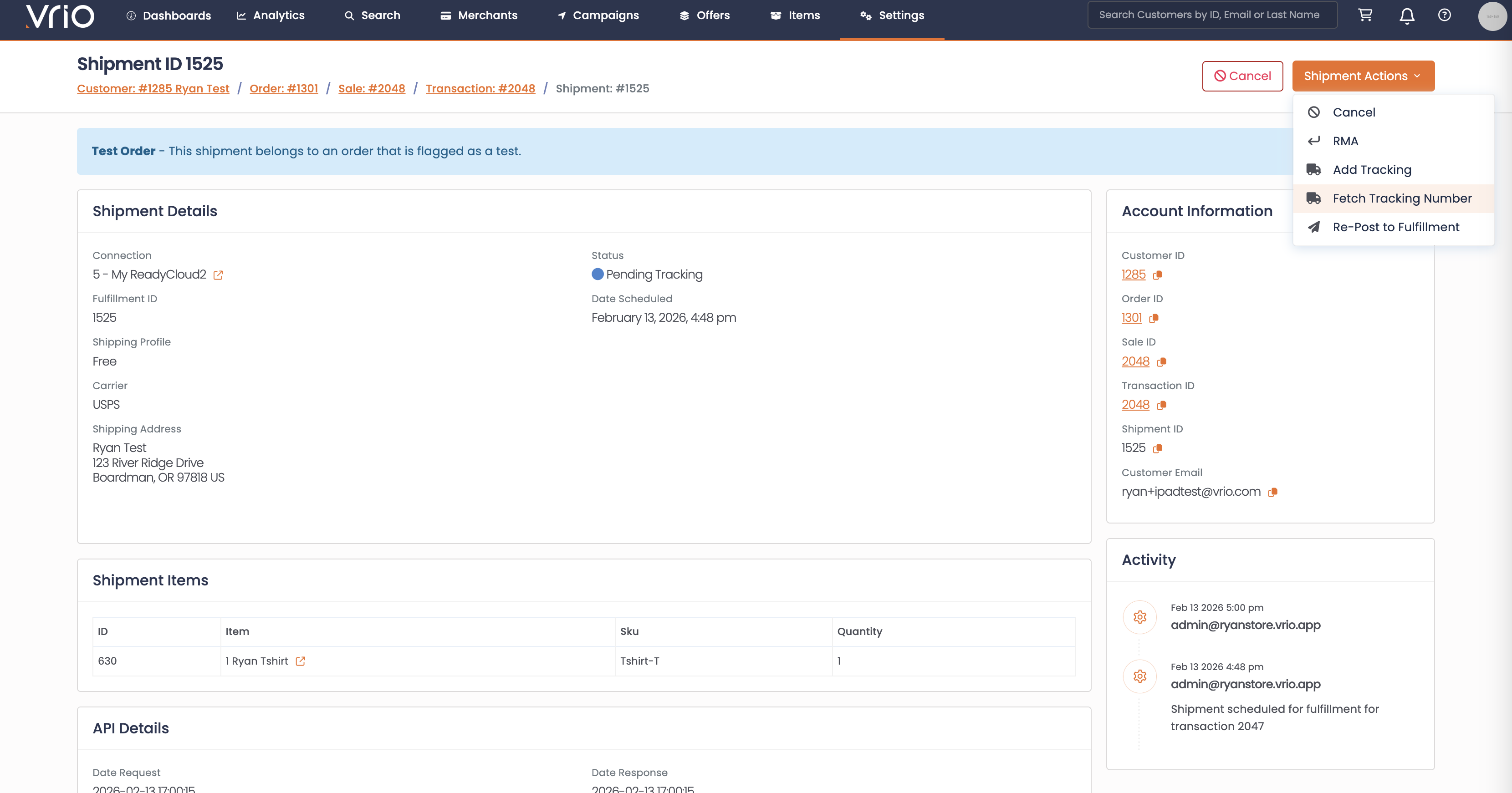Copy the customer email address
The image size is (1512, 793).
pos(1272,492)
